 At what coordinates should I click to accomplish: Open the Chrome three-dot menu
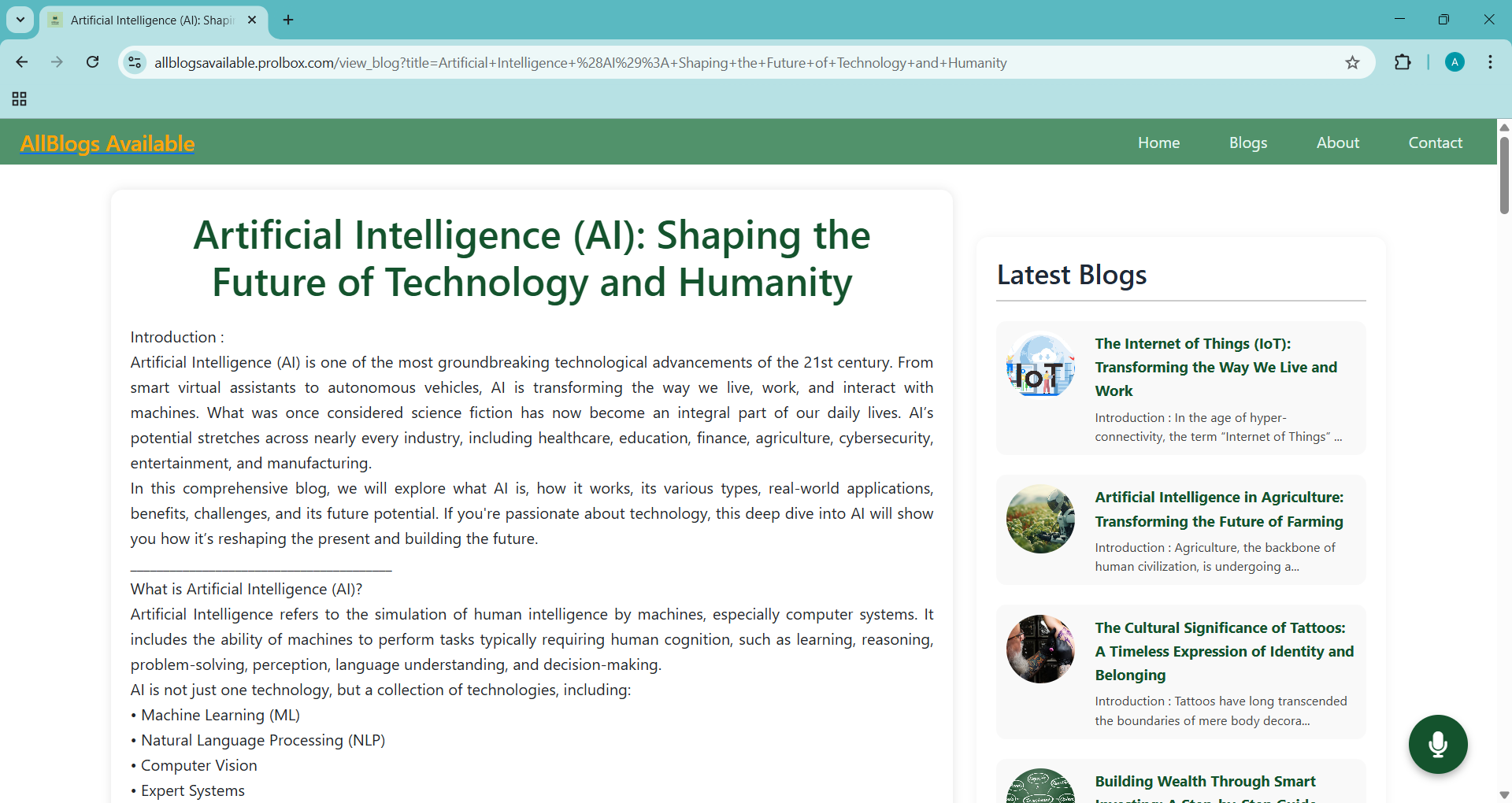click(1490, 63)
